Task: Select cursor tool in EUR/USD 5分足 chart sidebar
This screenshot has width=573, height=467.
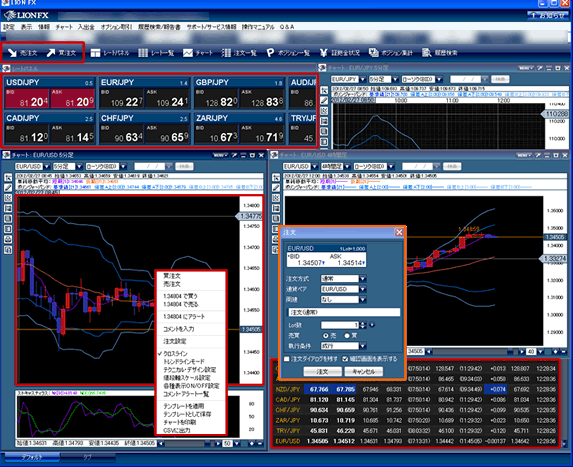Action: click(8, 178)
